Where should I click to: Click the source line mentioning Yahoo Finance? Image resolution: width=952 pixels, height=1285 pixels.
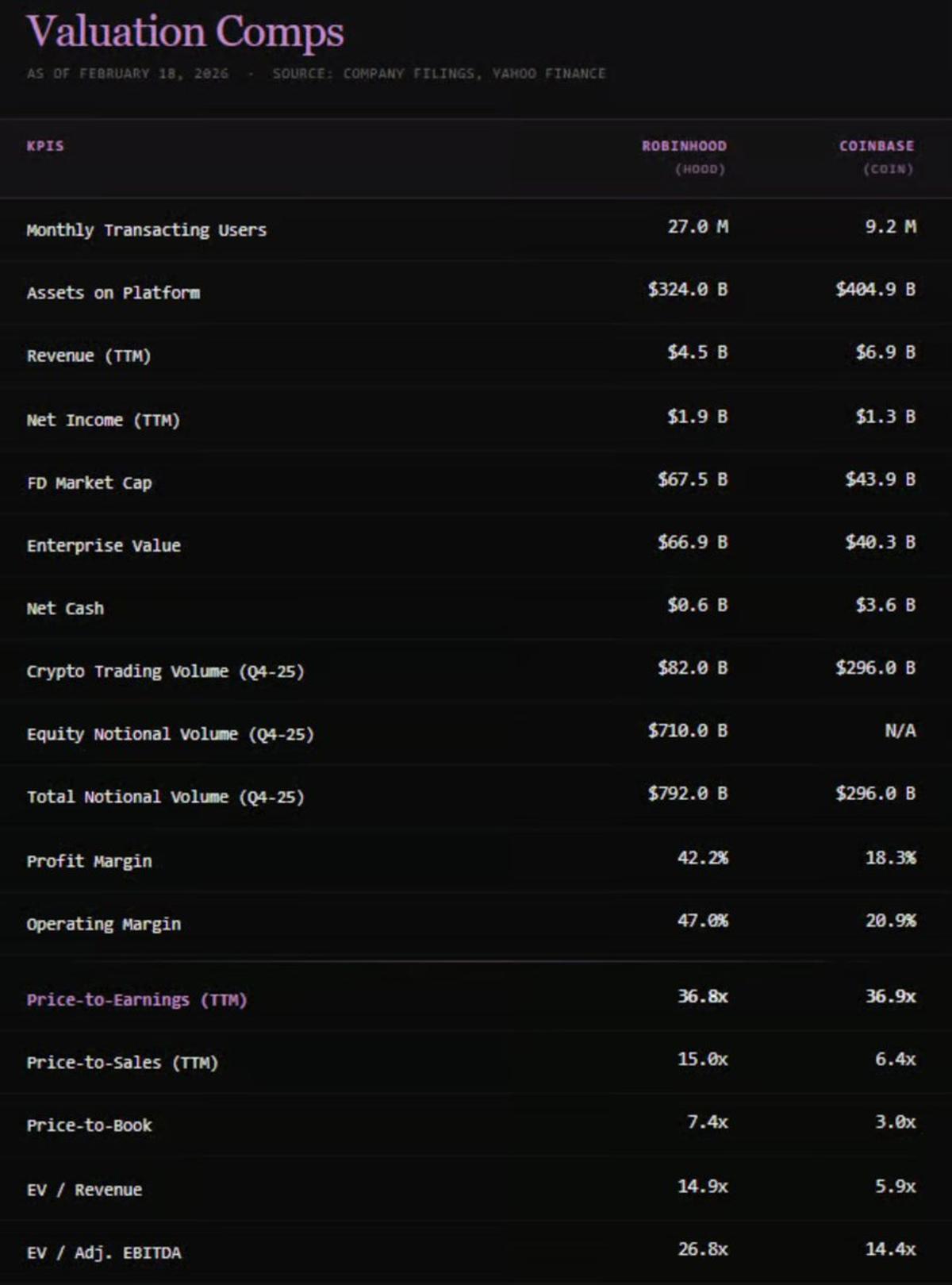click(439, 74)
